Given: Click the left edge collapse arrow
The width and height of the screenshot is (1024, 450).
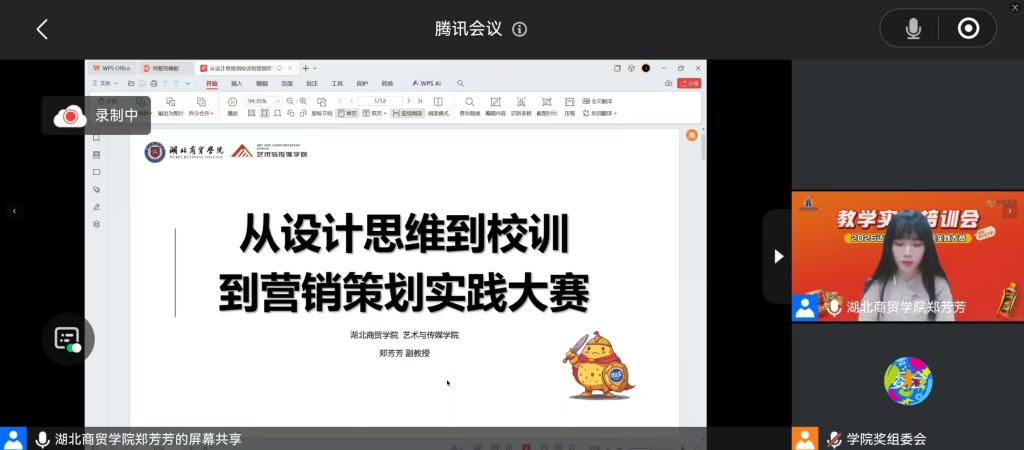Looking at the screenshot, I should tap(14, 211).
